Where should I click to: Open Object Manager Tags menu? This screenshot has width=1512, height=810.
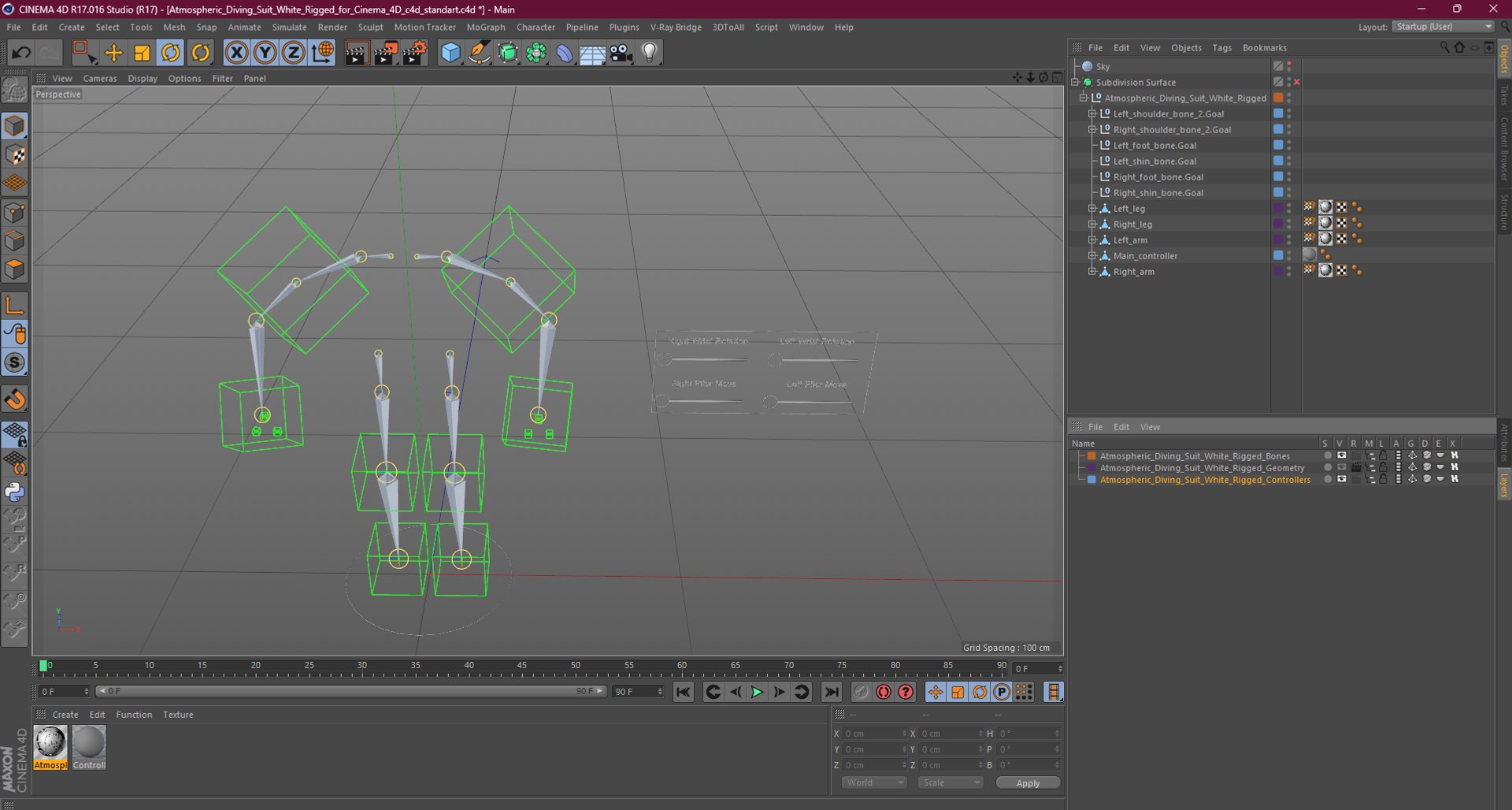click(x=1221, y=48)
